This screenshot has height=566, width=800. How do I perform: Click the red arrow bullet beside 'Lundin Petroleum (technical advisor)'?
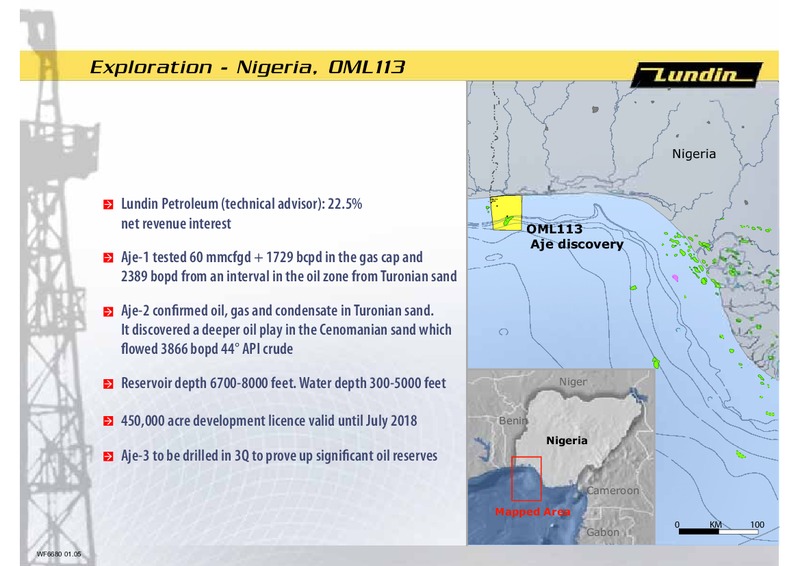point(108,205)
